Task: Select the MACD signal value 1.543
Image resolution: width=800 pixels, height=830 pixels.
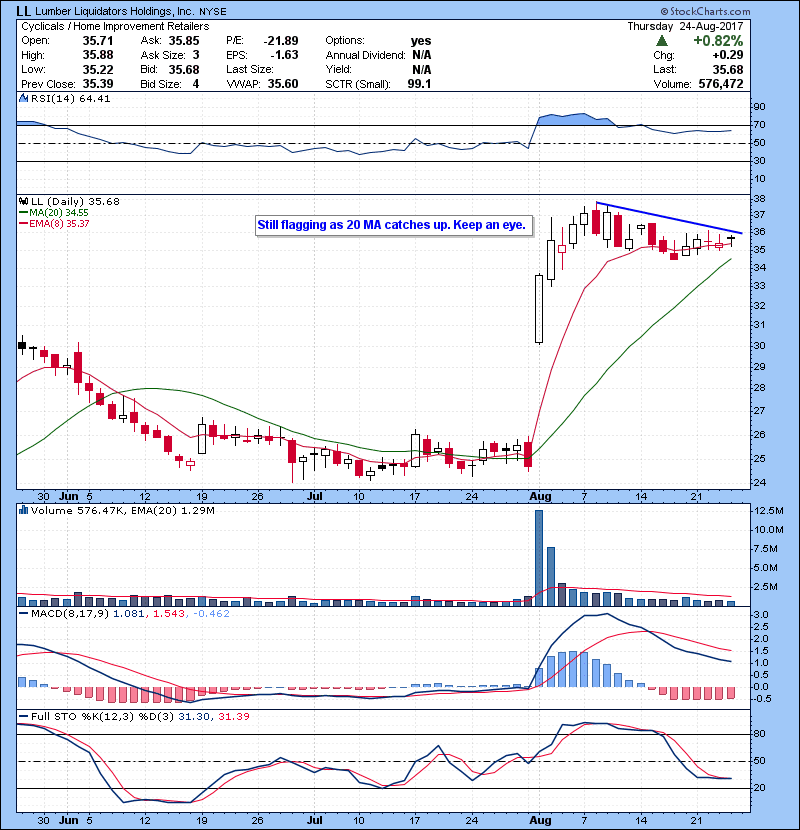Action: [x=170, y=614]
